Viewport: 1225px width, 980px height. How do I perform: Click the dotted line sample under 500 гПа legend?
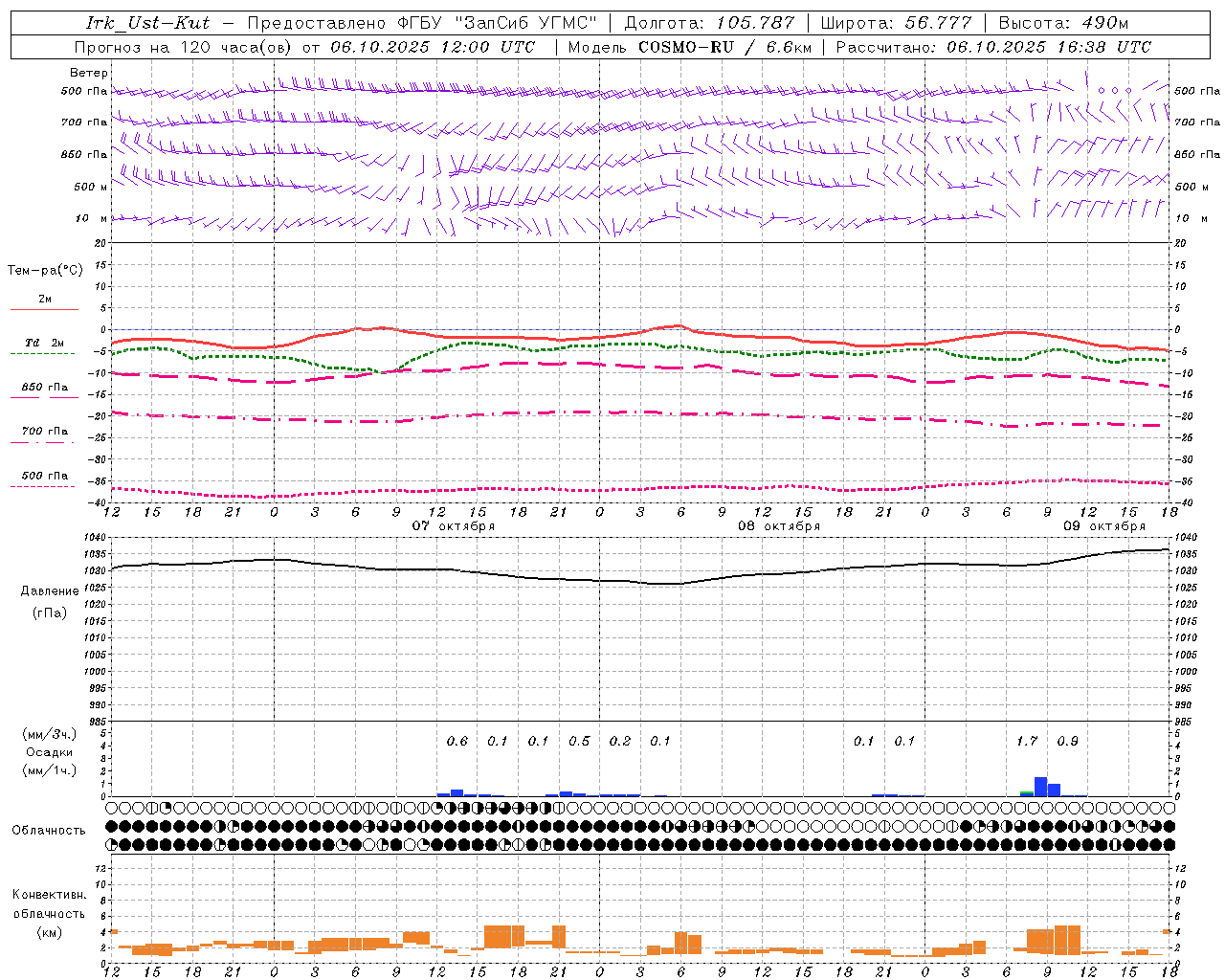click(42, 486)
